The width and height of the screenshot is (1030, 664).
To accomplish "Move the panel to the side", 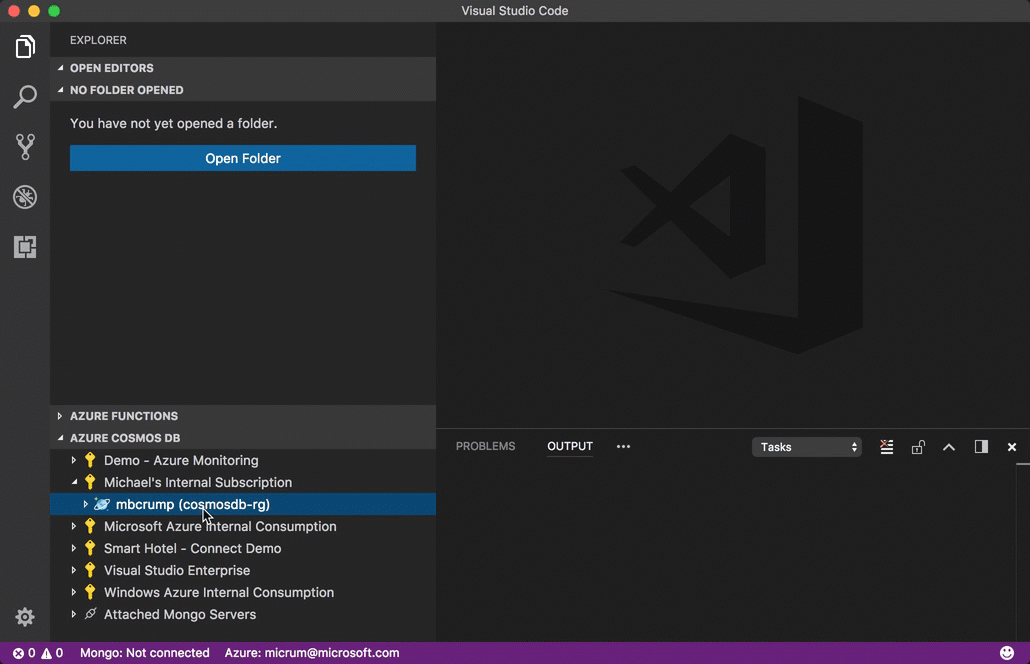I will point(981,447).
